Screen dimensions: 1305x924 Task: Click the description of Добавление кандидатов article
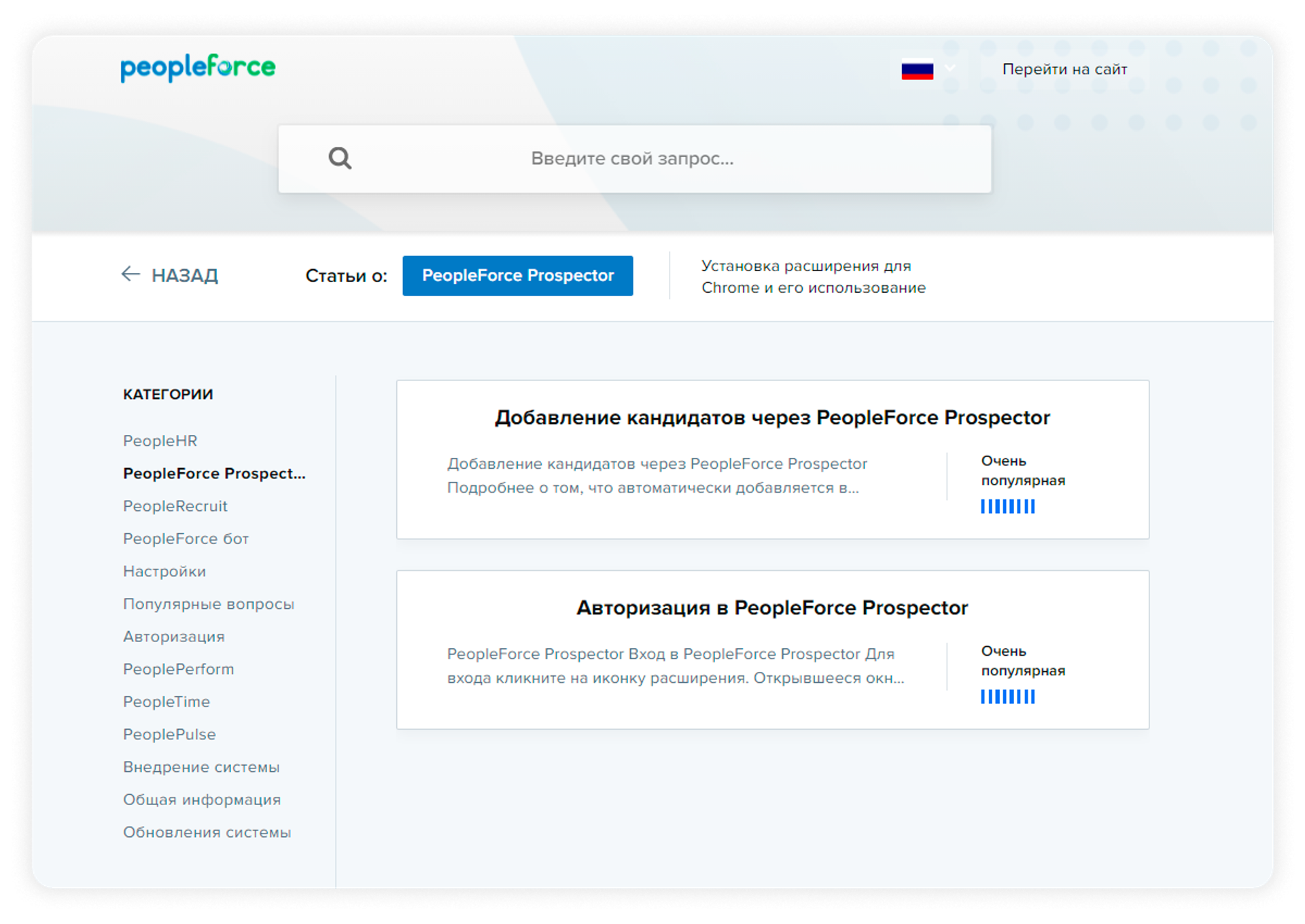pos(657,476)
